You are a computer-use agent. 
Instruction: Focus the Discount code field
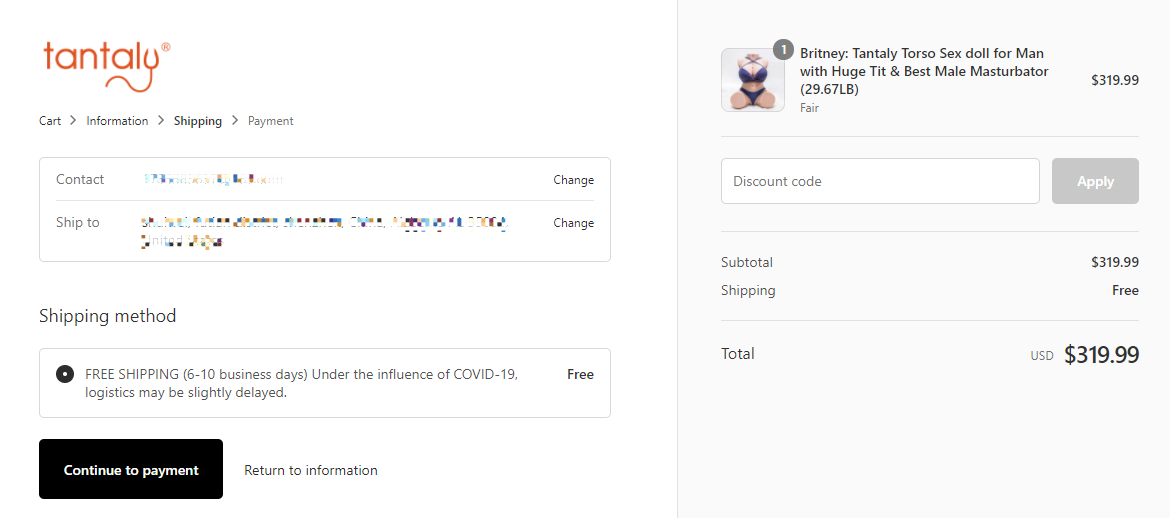coord(880,181)
